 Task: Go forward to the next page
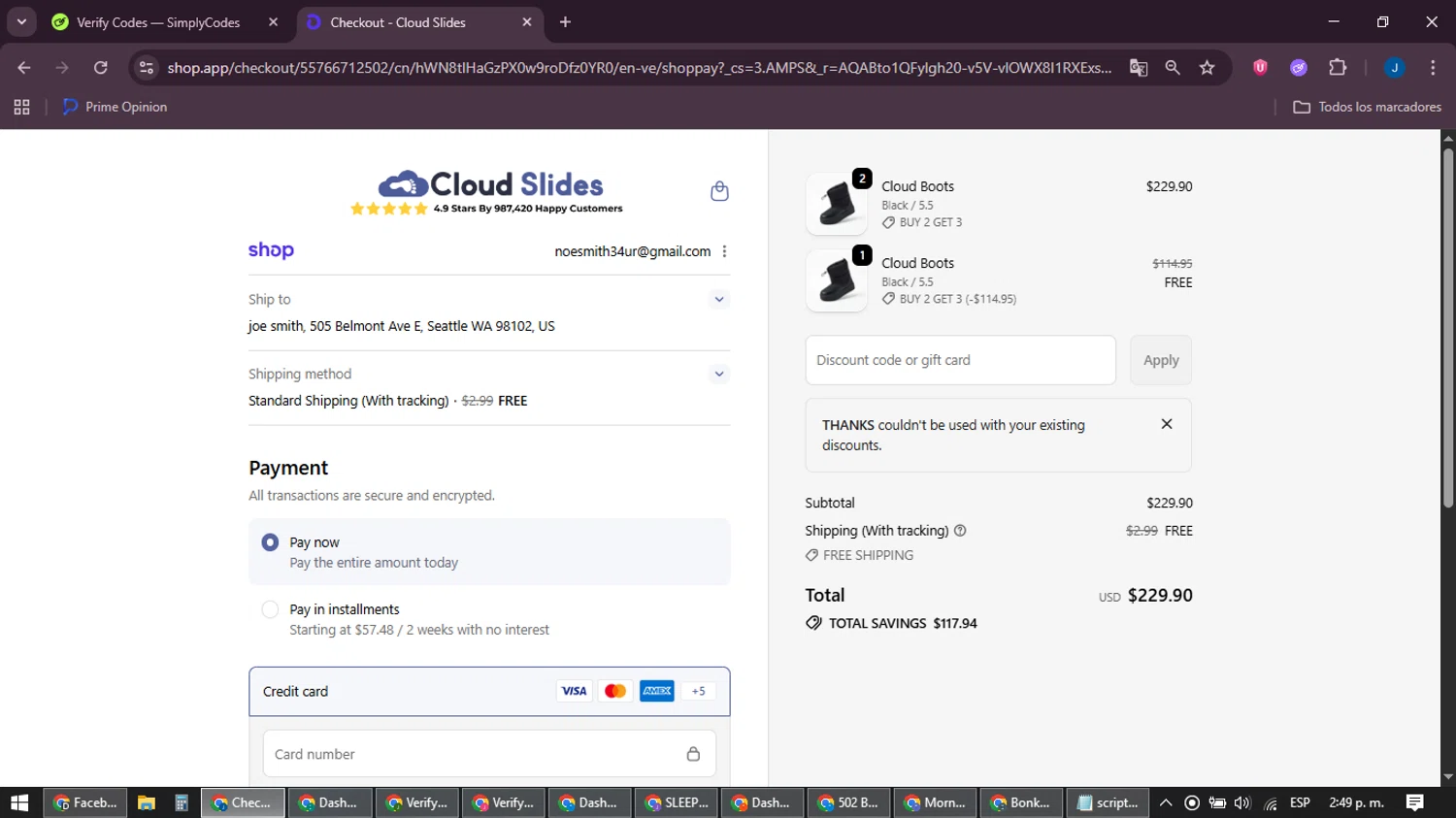pos(62,67)
